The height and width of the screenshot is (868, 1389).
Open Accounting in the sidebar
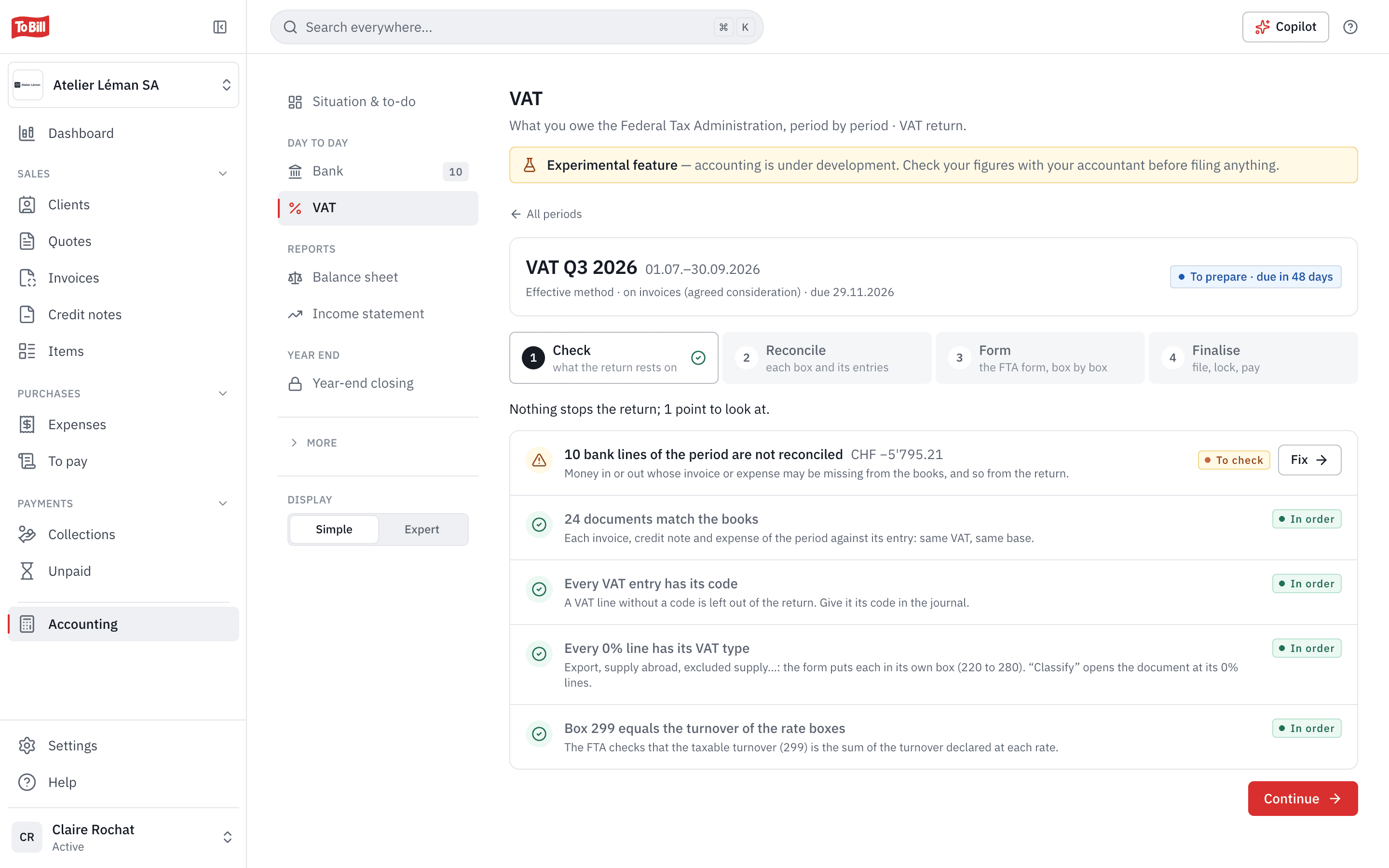point(123,624)
